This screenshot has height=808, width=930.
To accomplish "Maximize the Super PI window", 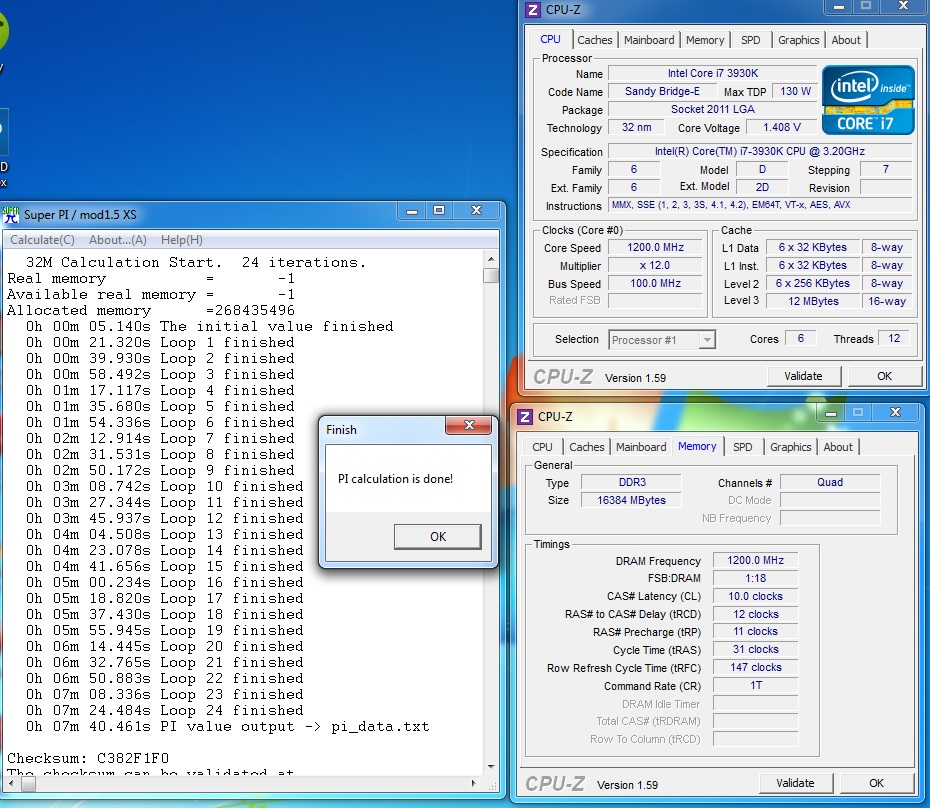I will point(439,211).
